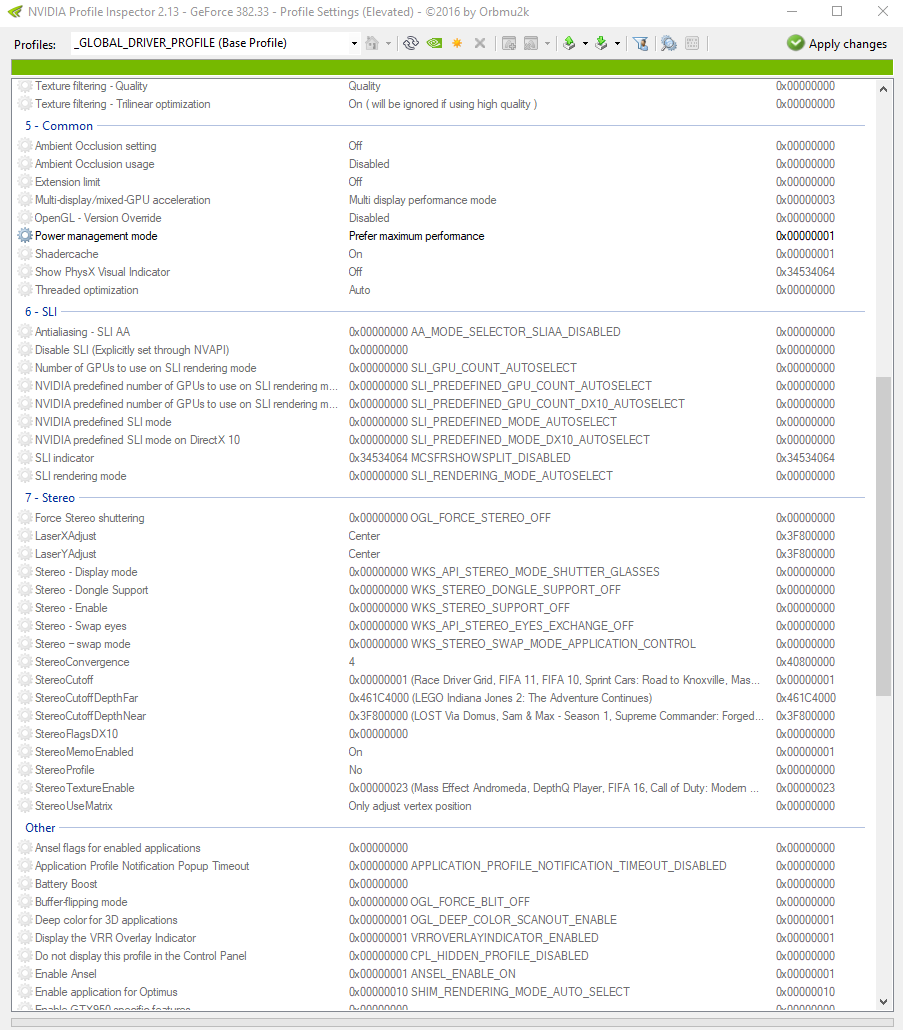Click the export profiles icon with up arrow
Screen dimensions: 903x1030
[x=569, y=43]
